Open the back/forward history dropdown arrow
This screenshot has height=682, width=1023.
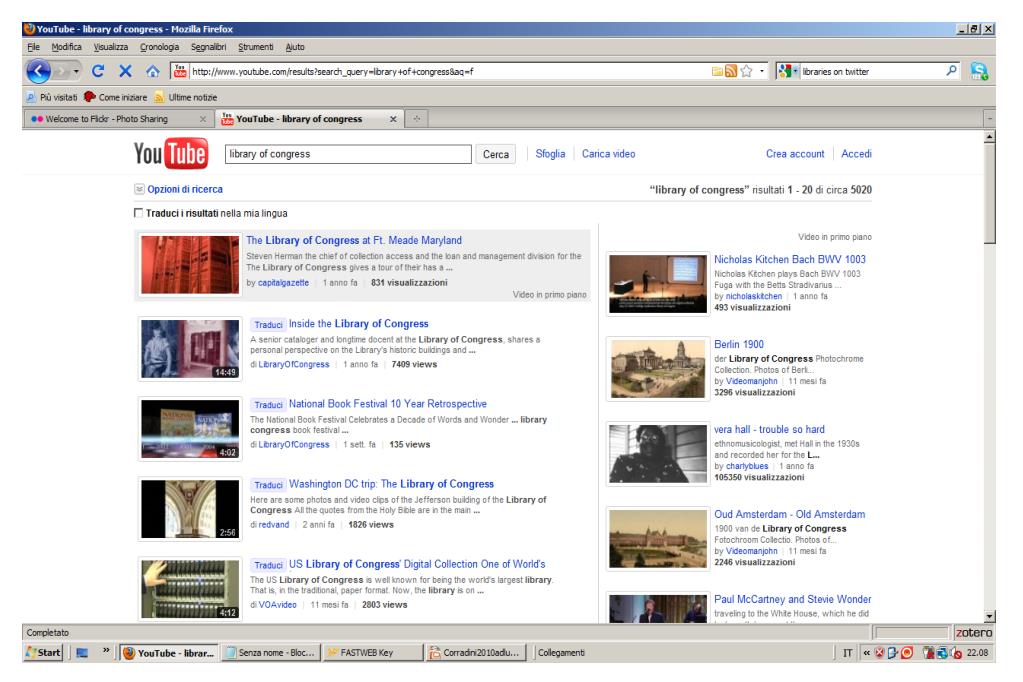click(x=76, y=71)
